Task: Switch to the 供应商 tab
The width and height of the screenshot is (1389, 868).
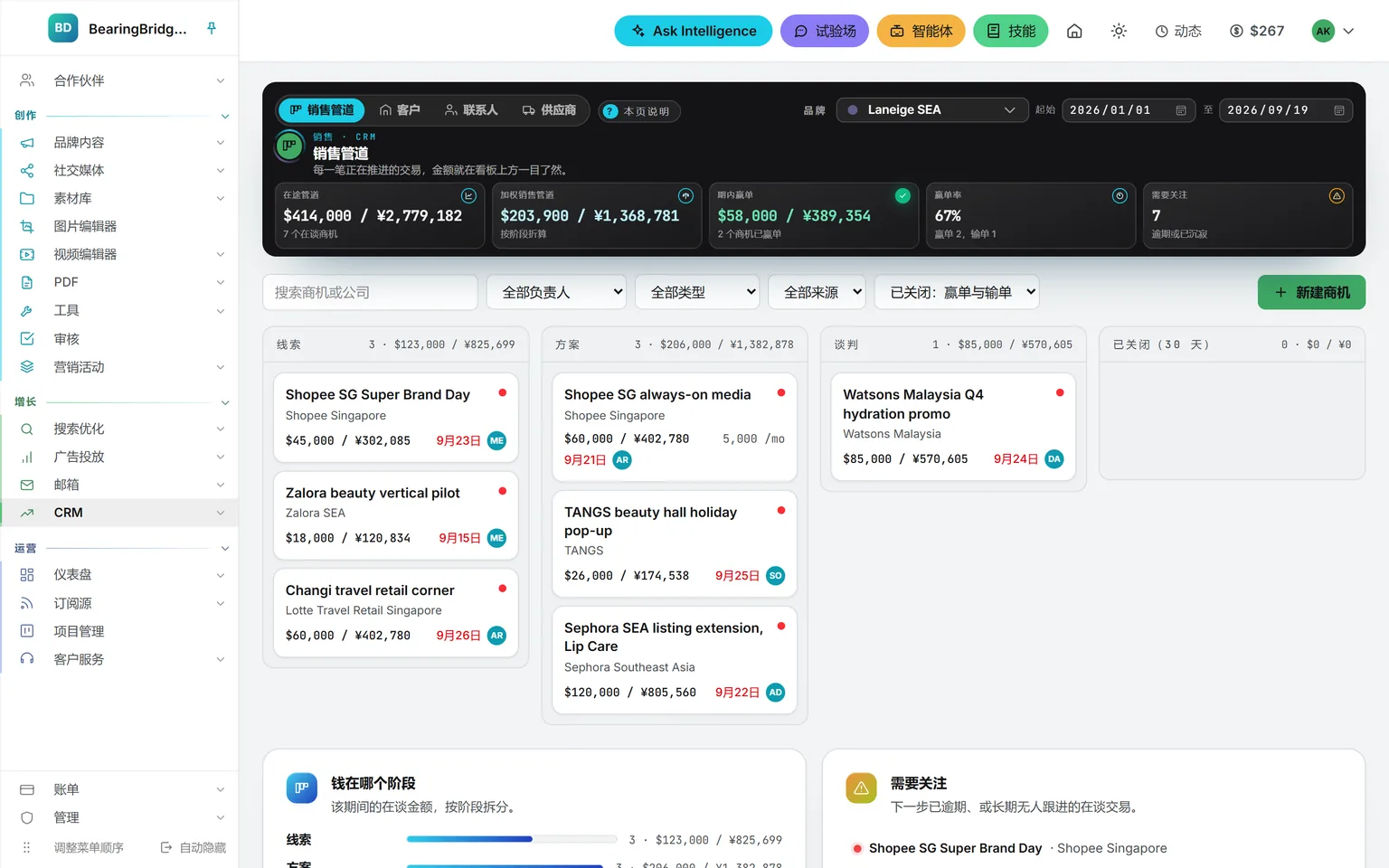Action: pyautogui.click(x=549, y=110)
